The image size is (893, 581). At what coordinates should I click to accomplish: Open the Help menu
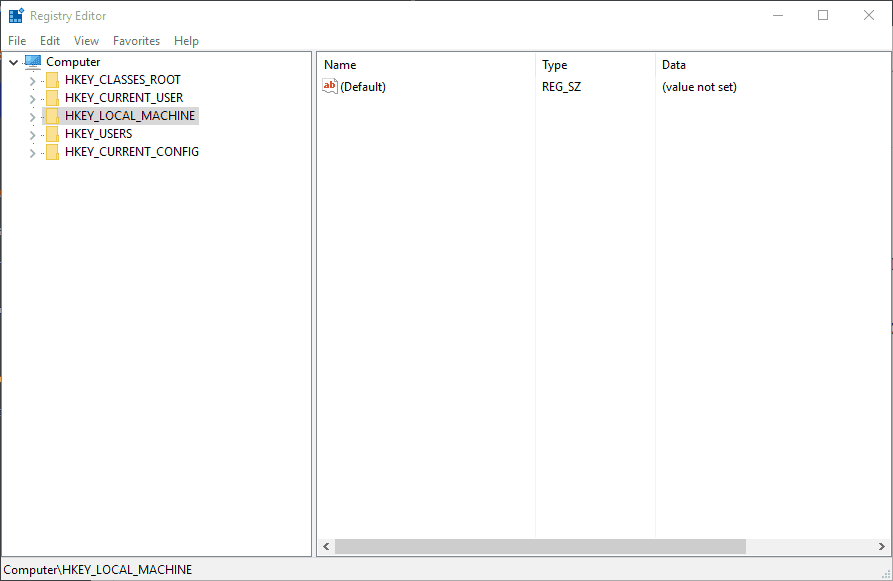pos(186,41)
